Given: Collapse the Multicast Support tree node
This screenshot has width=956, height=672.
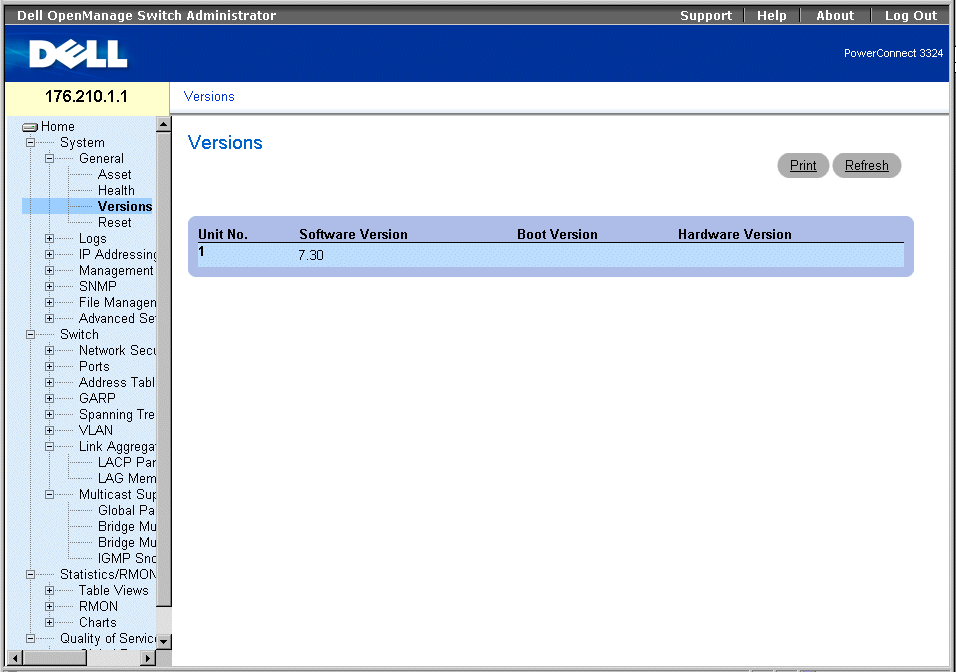Looking at the screenshot, I should click(x=49, y=495).
